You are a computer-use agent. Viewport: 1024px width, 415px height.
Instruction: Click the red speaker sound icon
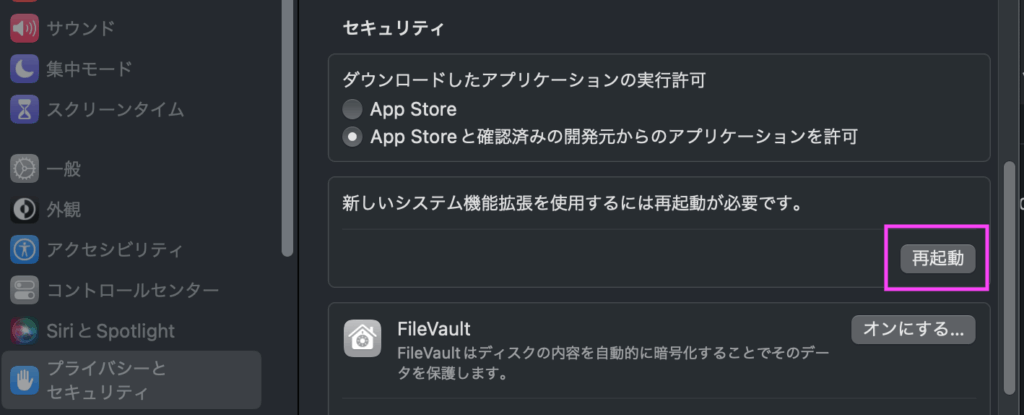click(x=24, y=28)
